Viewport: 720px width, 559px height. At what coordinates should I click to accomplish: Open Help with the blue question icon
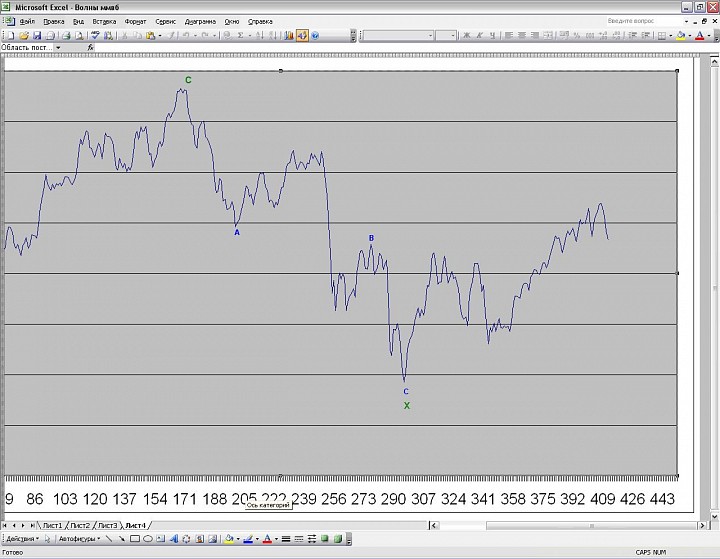coord(315,35)
